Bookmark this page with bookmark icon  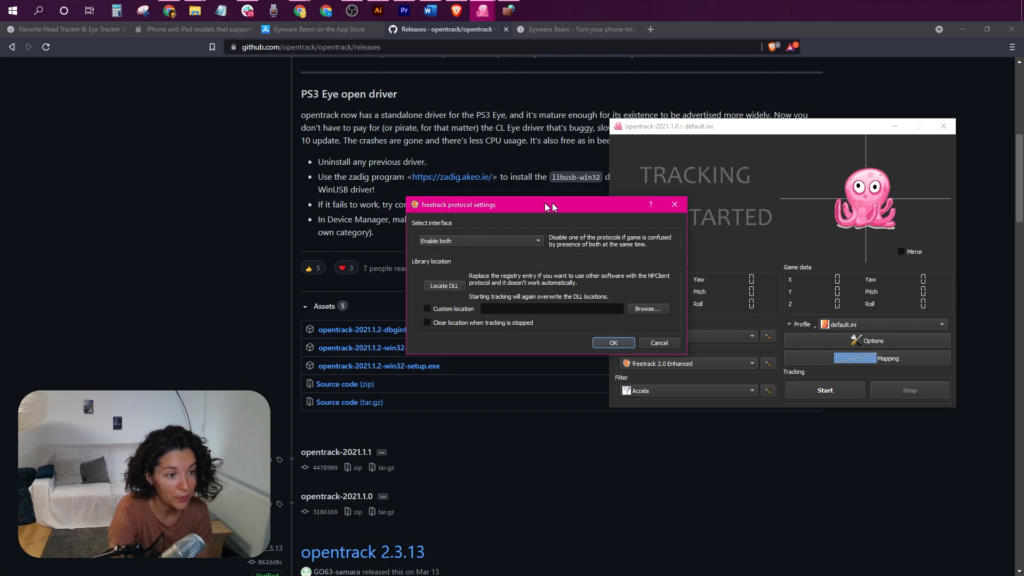[212, 47]
